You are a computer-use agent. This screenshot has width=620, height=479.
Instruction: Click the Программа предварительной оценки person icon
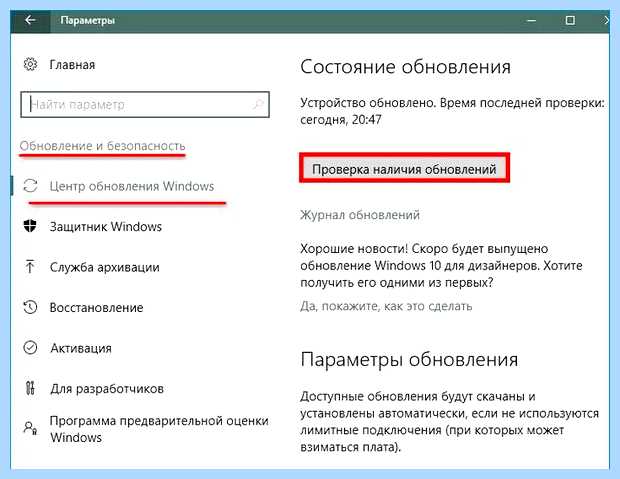[x=30, y=428]
